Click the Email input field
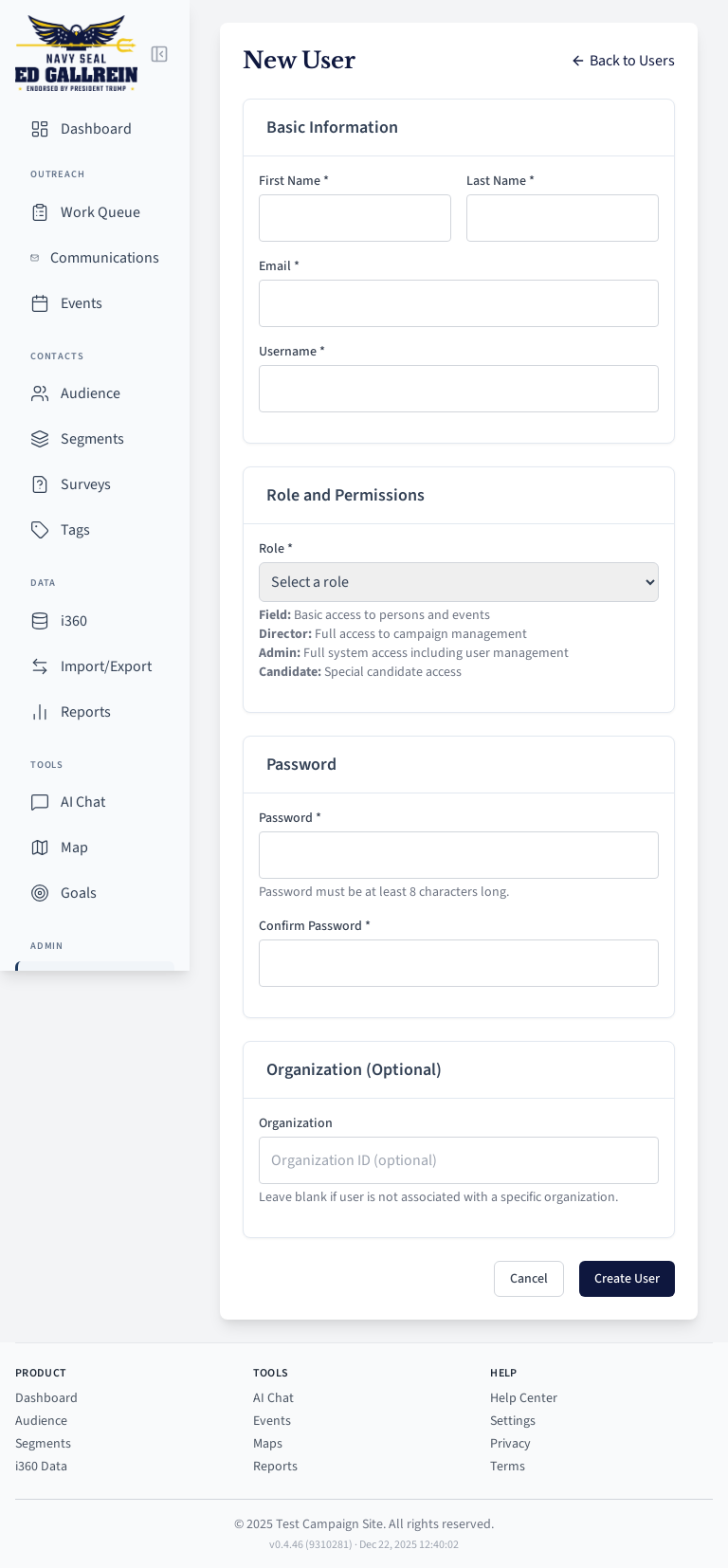 [459, 303]
